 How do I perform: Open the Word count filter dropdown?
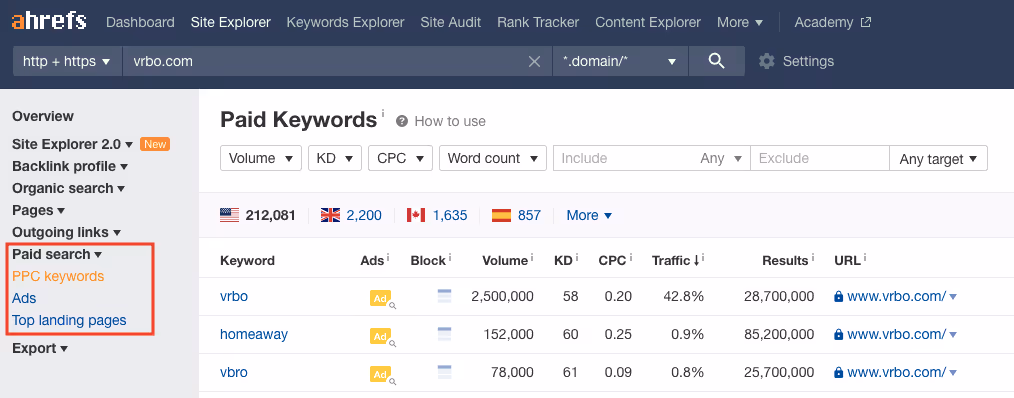point(493,159)
